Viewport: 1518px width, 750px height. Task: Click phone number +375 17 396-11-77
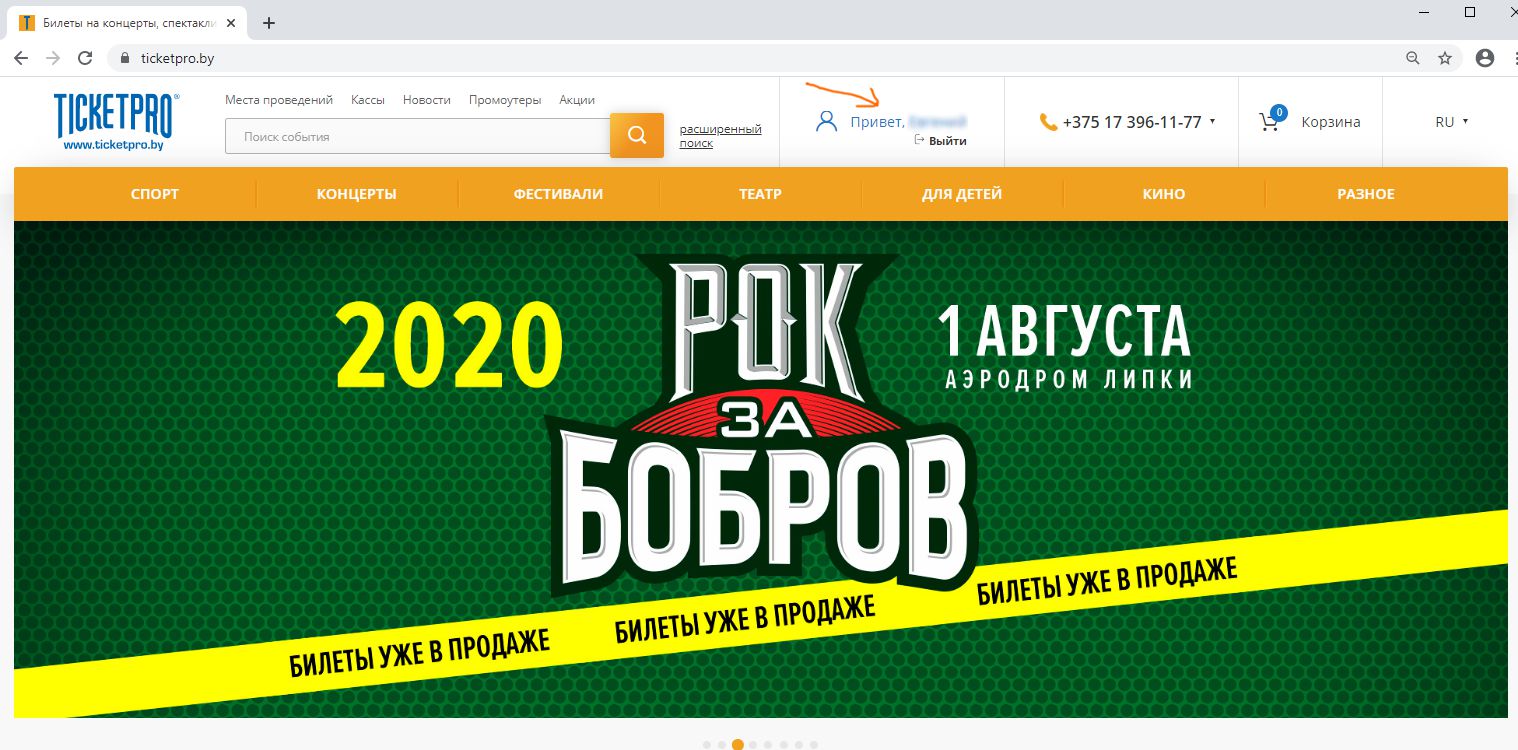[1132, 122]
